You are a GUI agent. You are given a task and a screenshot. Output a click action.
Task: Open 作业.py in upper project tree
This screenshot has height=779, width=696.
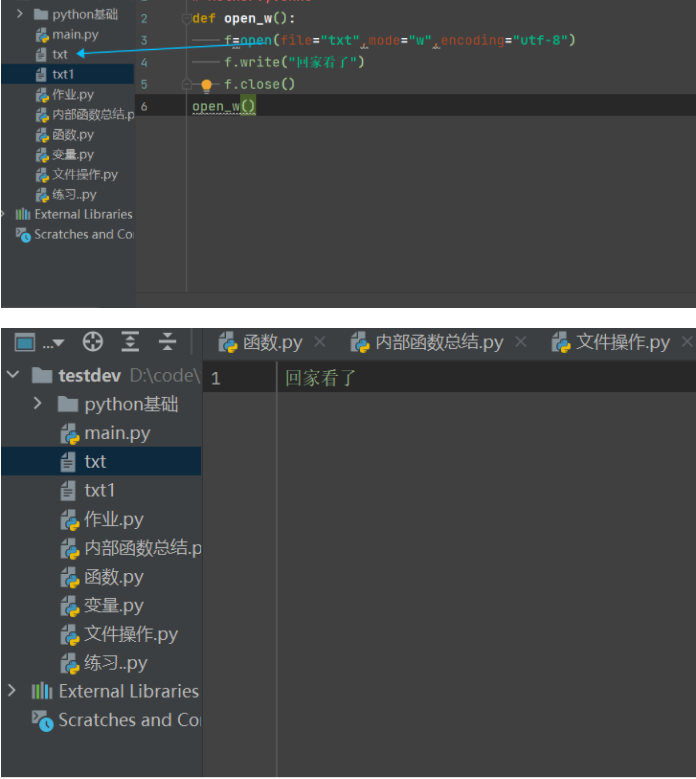(x=65, y=94)
